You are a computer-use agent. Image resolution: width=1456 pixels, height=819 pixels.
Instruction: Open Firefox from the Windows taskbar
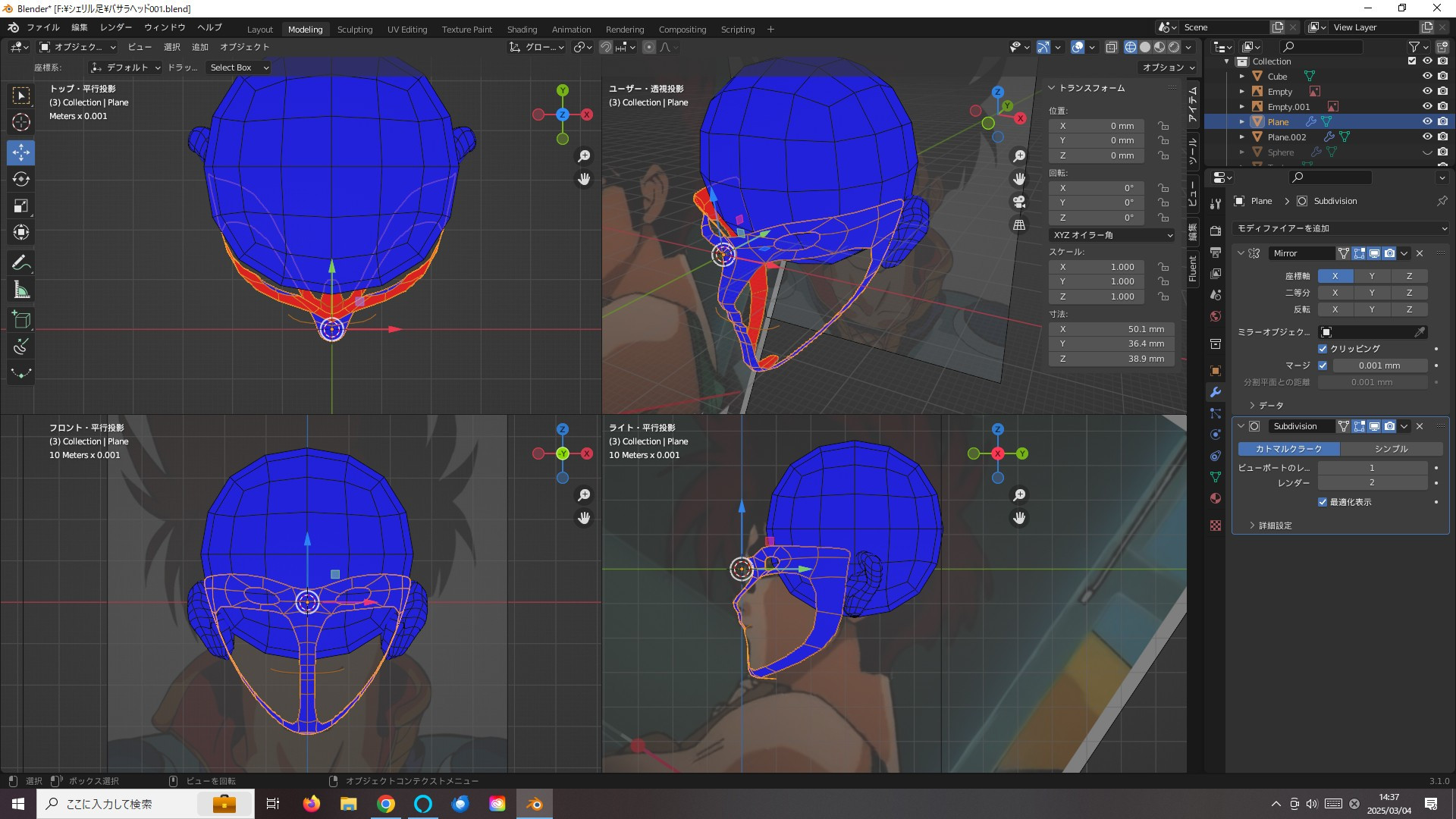(312, 804)
